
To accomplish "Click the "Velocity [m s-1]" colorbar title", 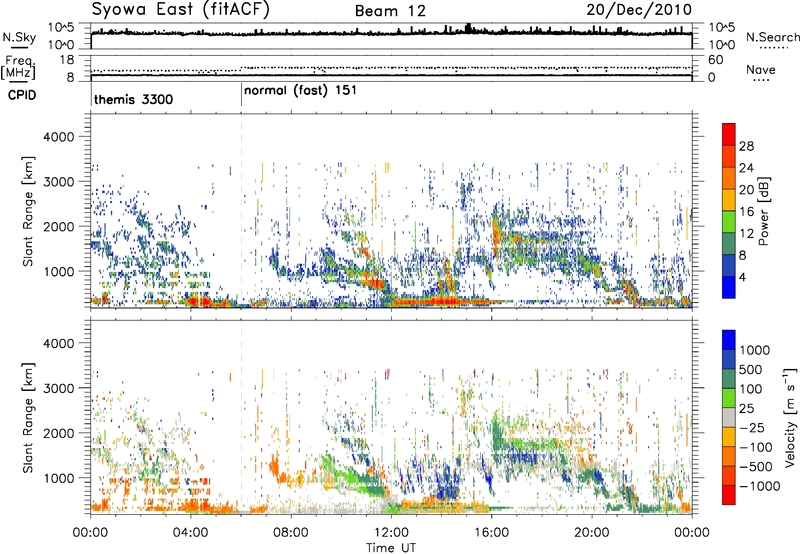I will pos(790,417).
